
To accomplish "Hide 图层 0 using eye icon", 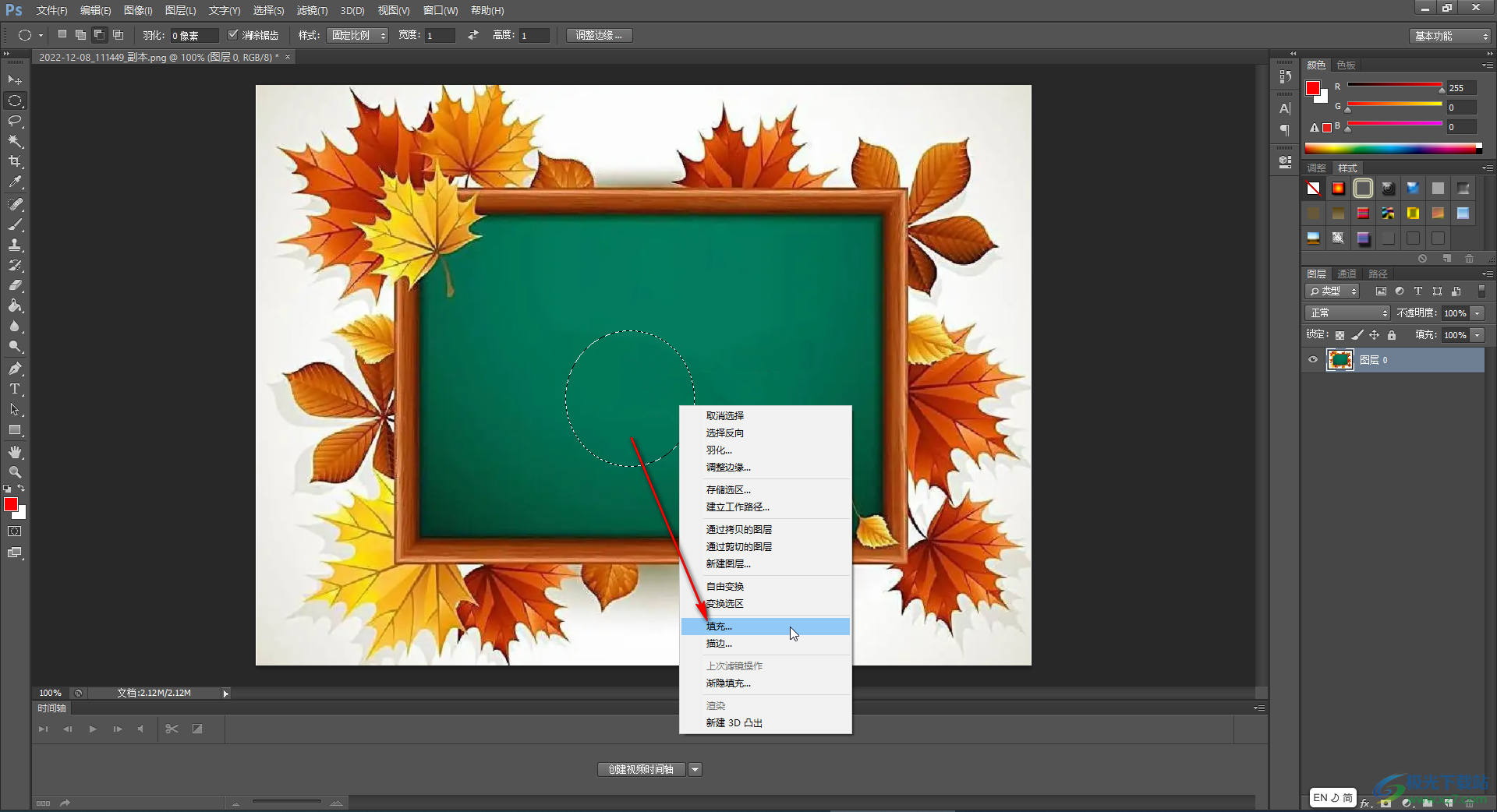I will click(1313, 360).
